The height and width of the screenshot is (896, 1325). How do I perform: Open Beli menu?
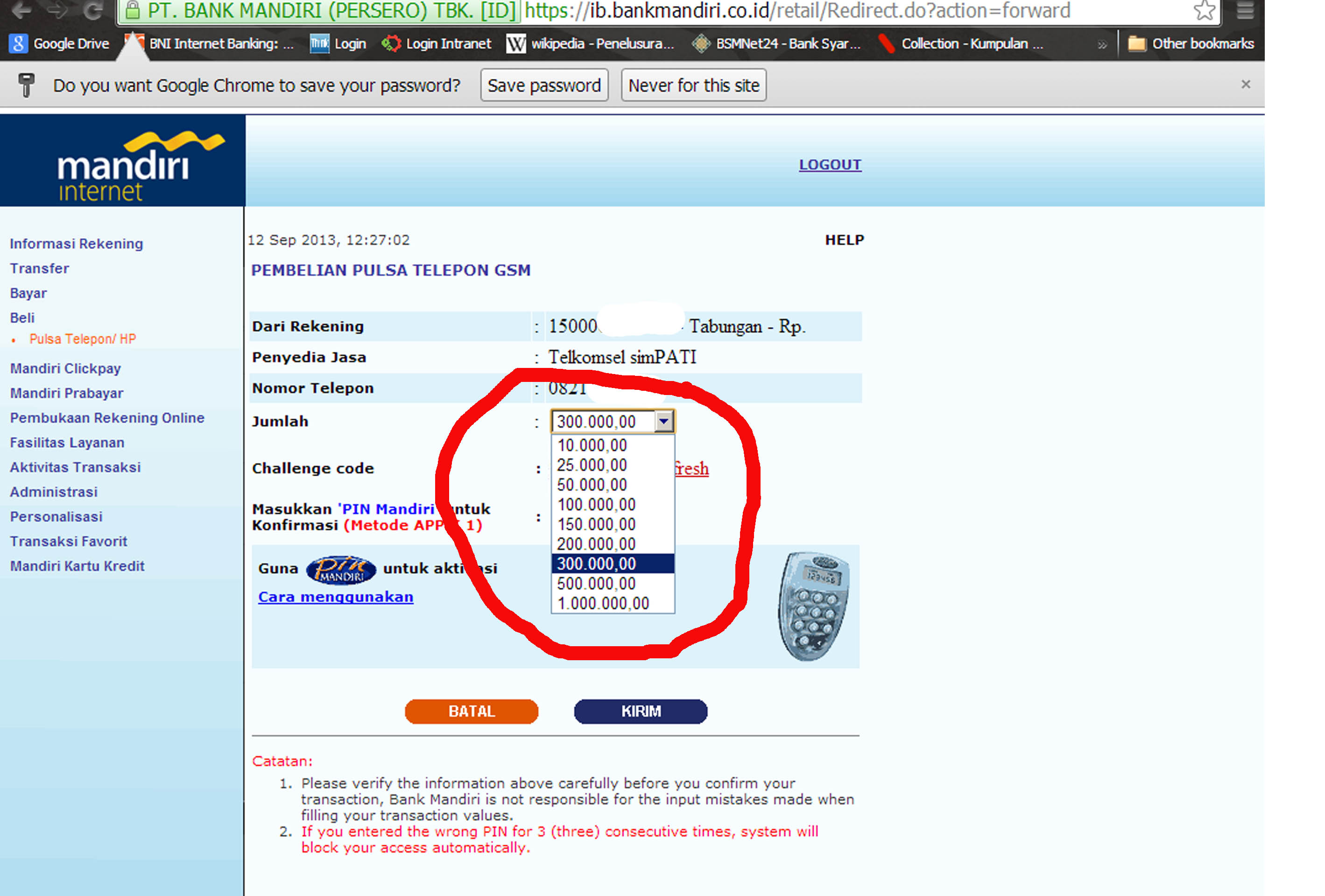tap(22, 317)
